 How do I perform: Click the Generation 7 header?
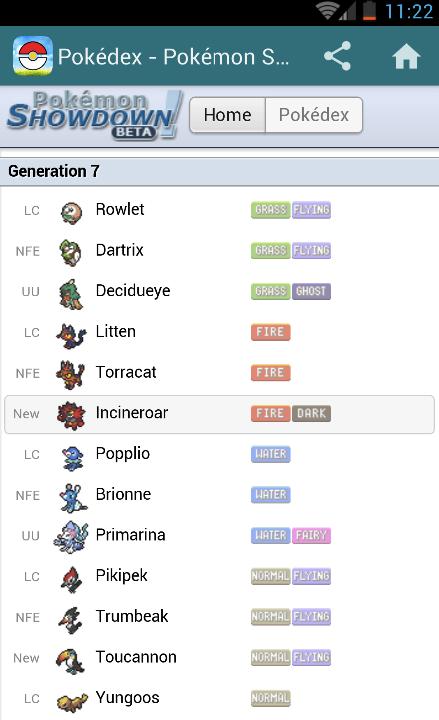pyautogui.click(x=220, y=171)
